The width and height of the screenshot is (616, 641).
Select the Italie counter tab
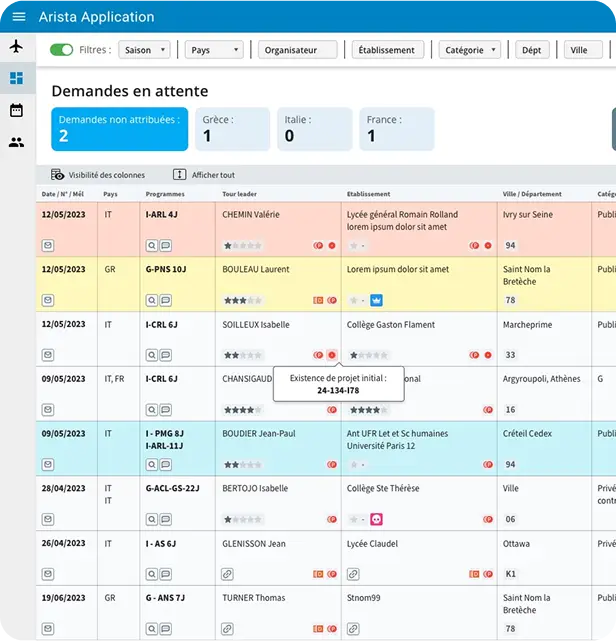(x=314, y=129)
